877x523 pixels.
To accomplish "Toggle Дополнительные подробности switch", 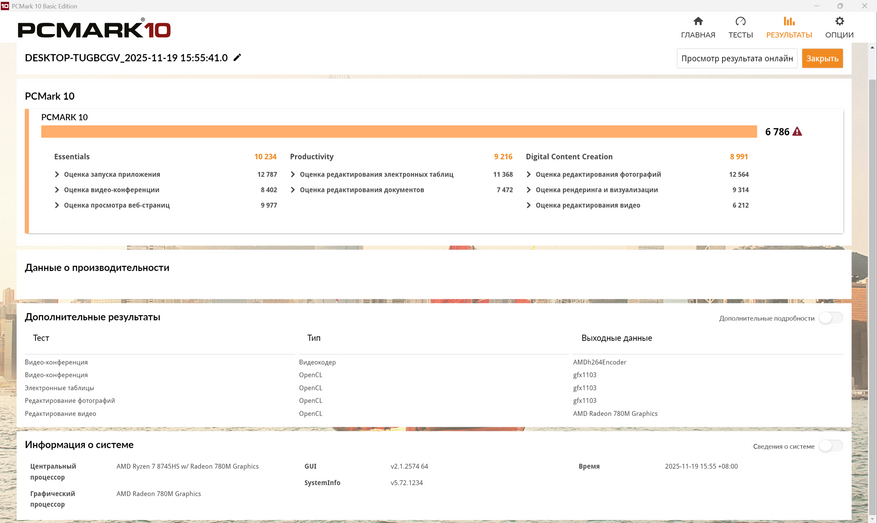I will 831,318.
